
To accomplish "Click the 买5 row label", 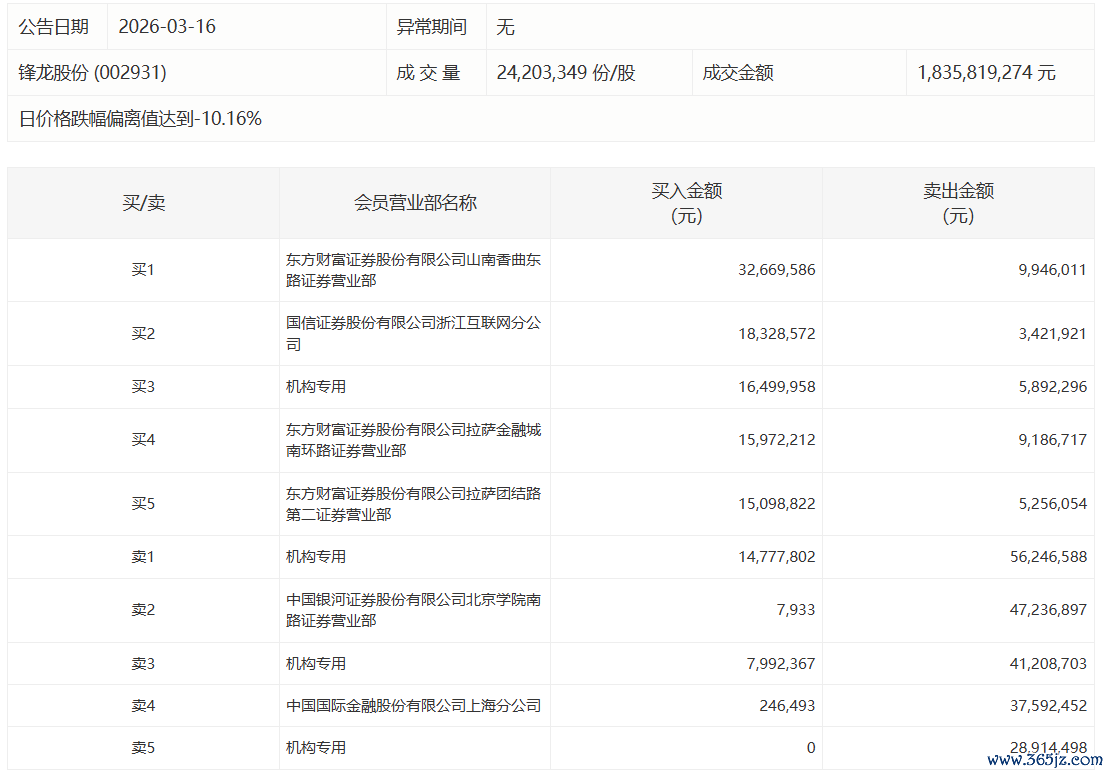I will tap(143, 503).
